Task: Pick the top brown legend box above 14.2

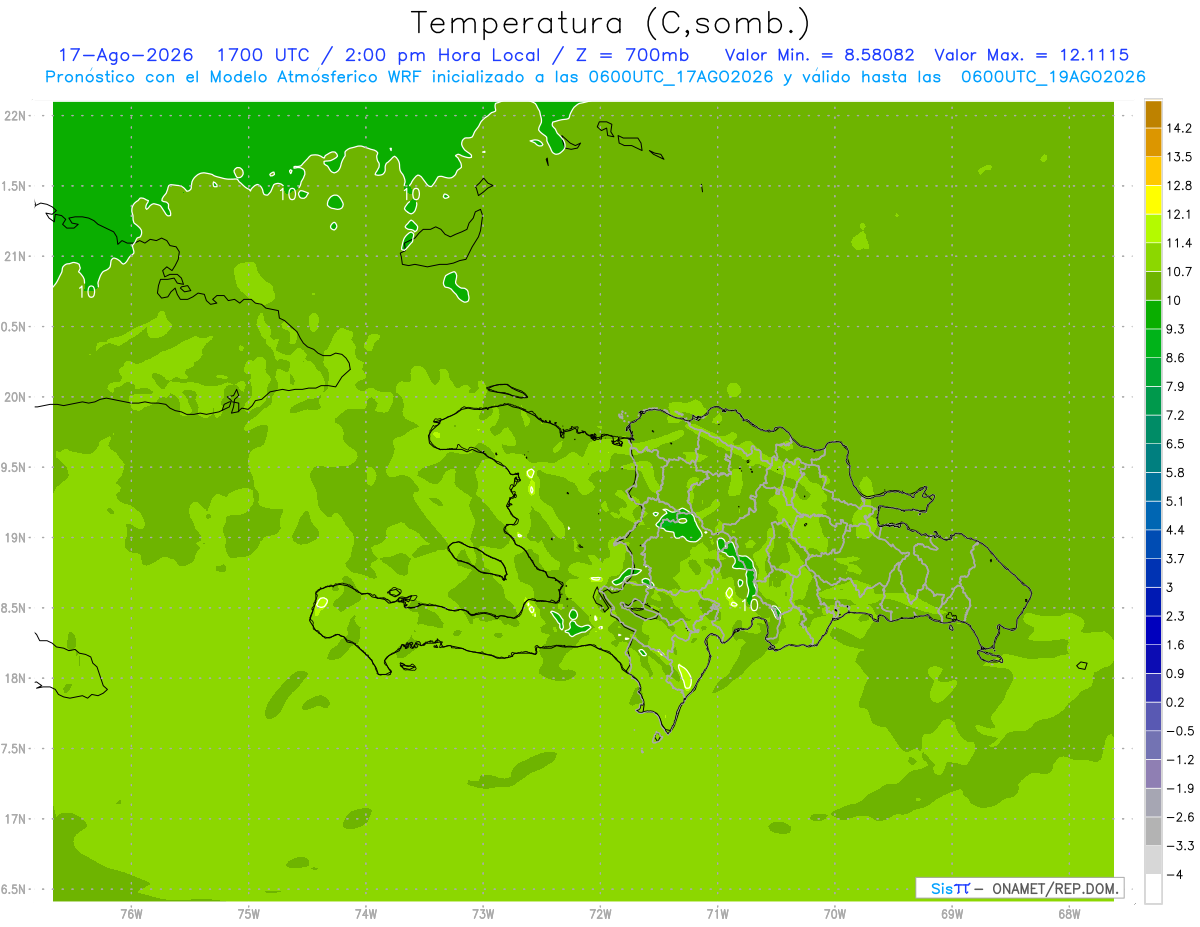Action: click(1154, 114)
